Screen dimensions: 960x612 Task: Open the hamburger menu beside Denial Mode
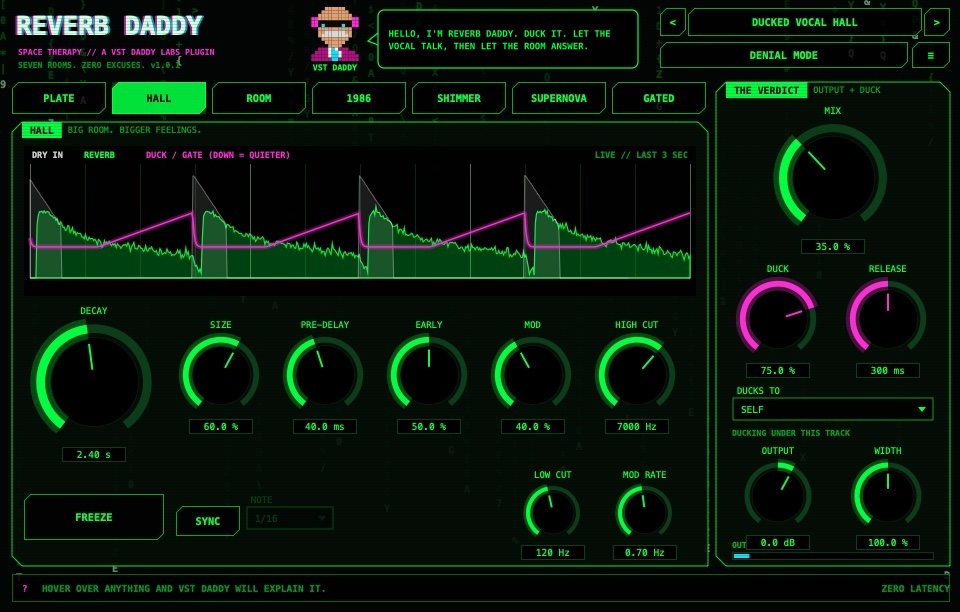[931, 56]
